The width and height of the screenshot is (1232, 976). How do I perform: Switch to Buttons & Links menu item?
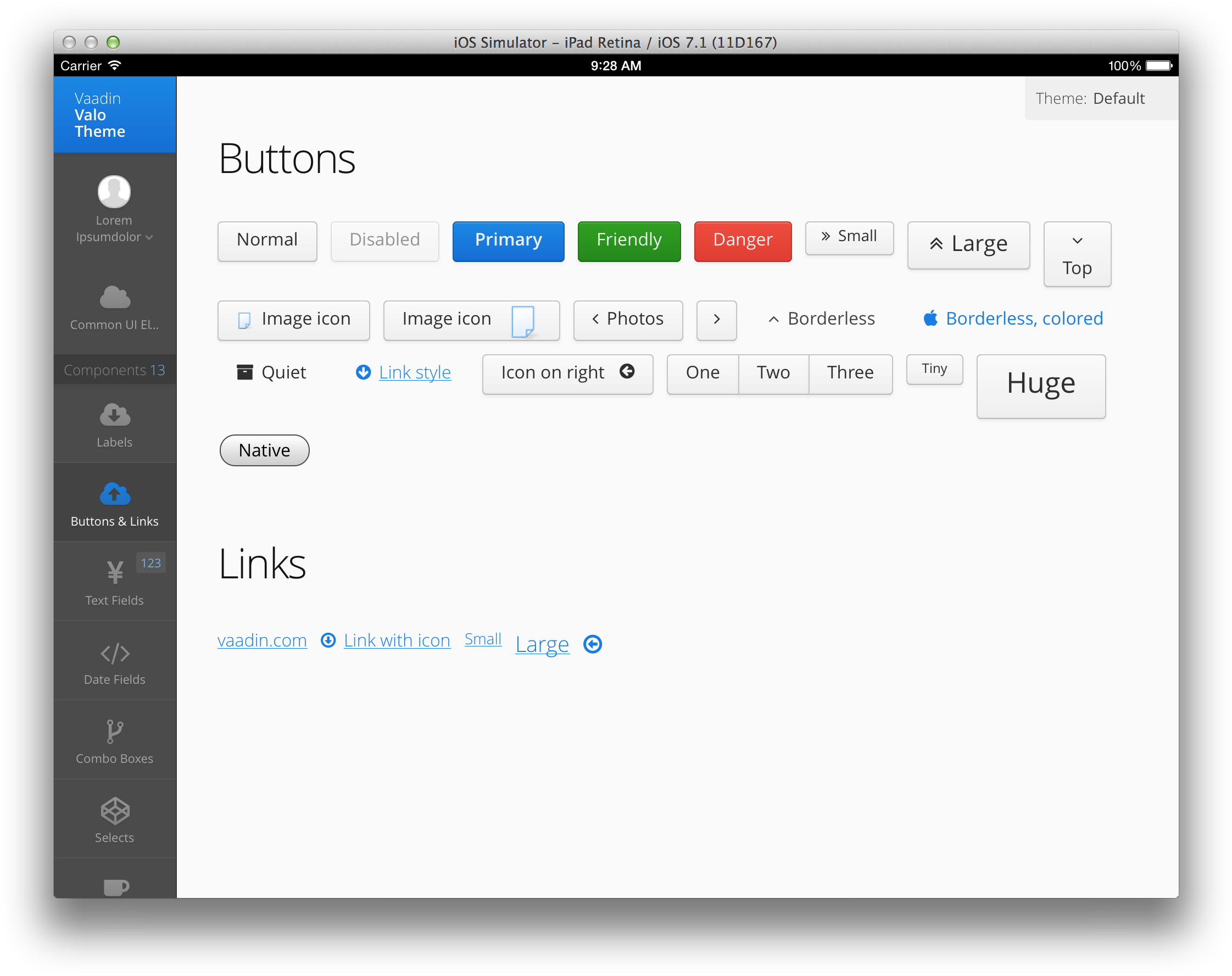[x=115, y=503]
